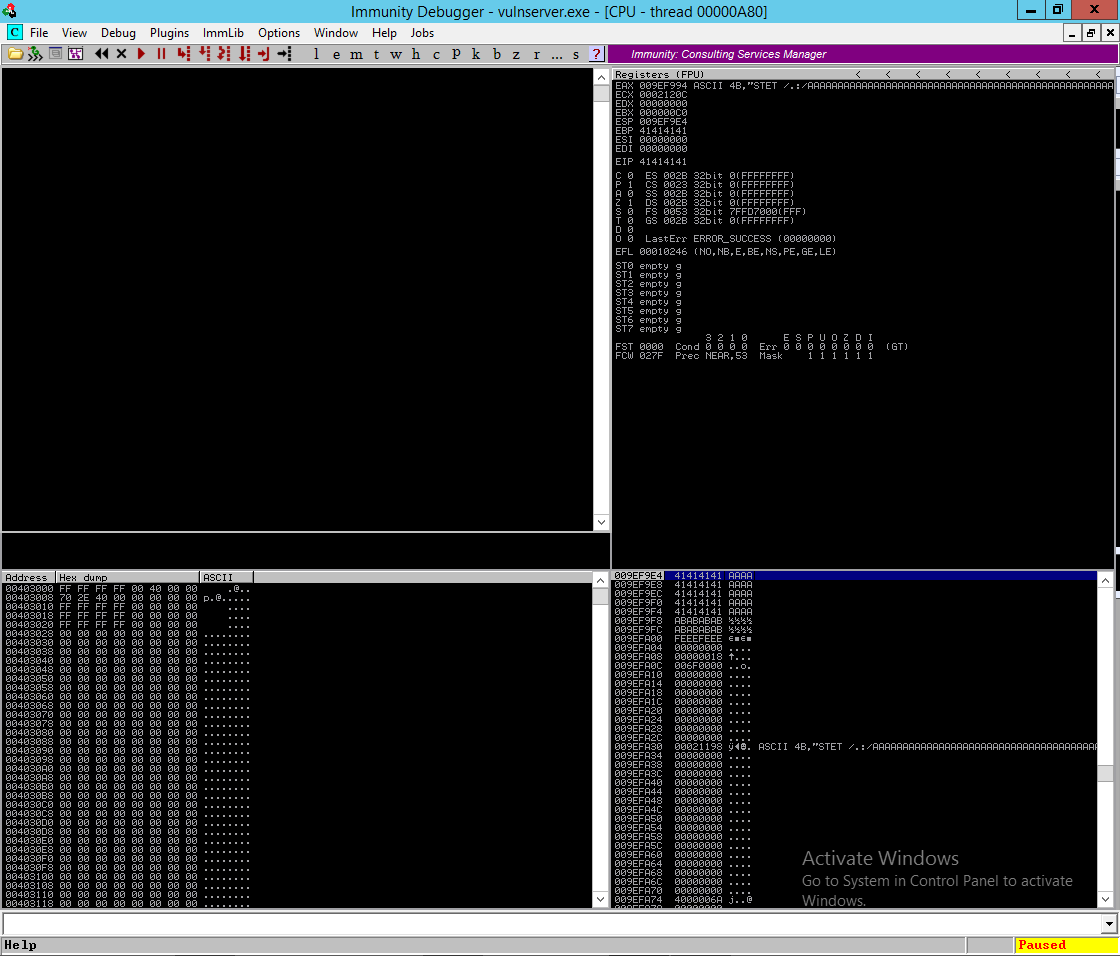Open the File menu
The image size is (1120, 956).
point(39,33)
